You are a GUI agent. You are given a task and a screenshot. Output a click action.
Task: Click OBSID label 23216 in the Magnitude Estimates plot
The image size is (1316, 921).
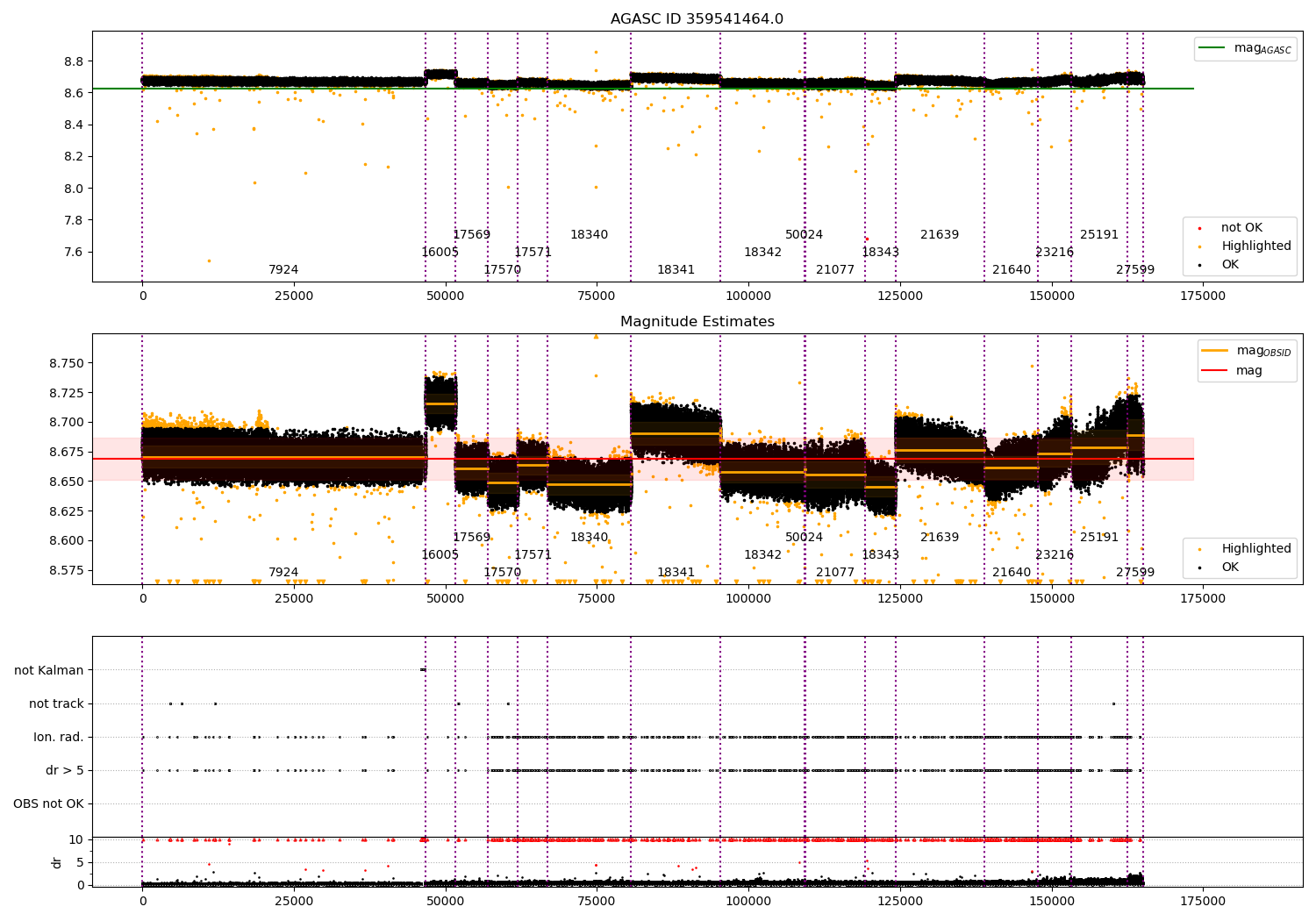pos(1055,555)
